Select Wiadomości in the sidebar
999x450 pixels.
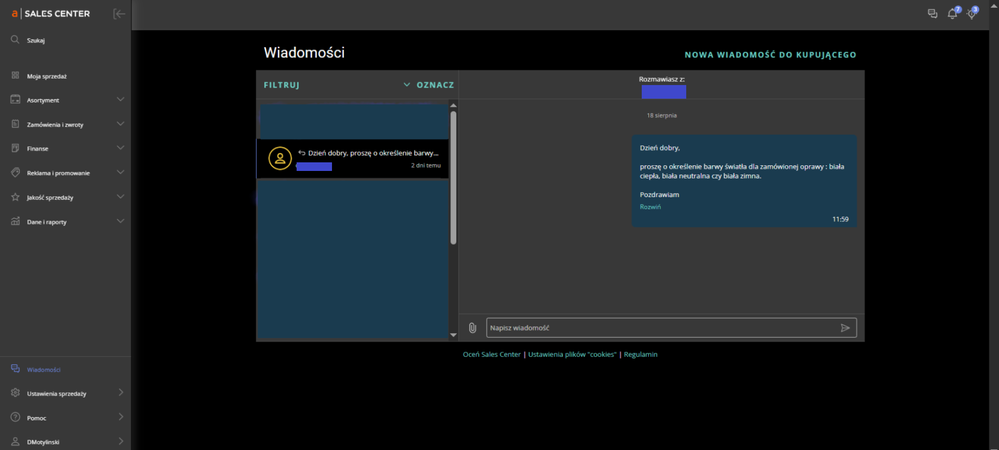click(44, 370)
